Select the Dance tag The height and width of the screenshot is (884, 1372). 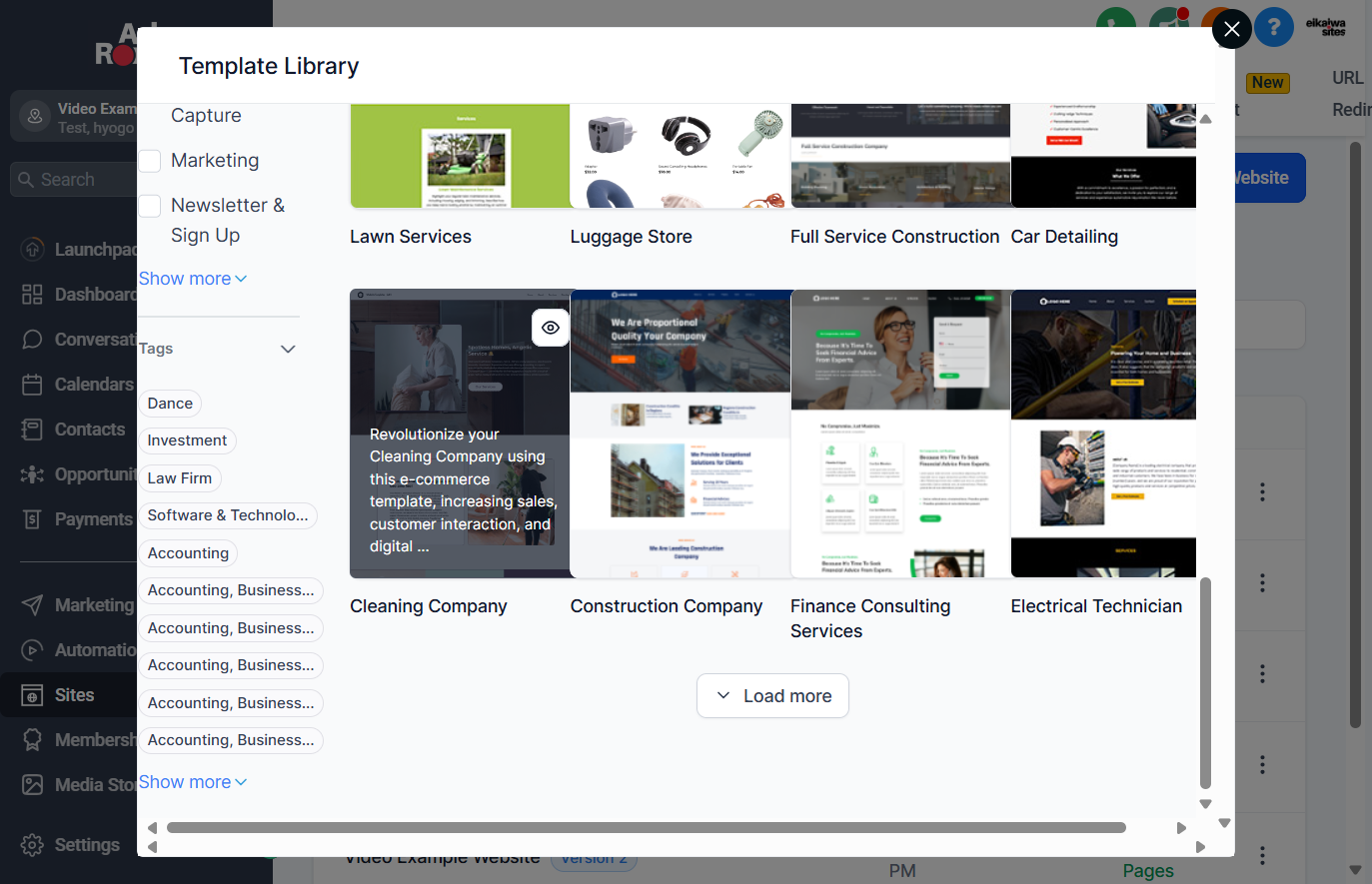pyautogui.click(x=170, y=404)
